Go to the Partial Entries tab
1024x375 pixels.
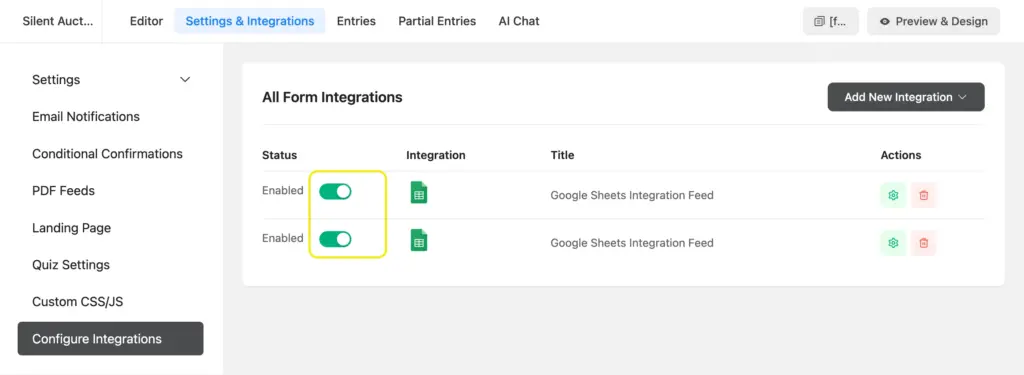[437, 21]
